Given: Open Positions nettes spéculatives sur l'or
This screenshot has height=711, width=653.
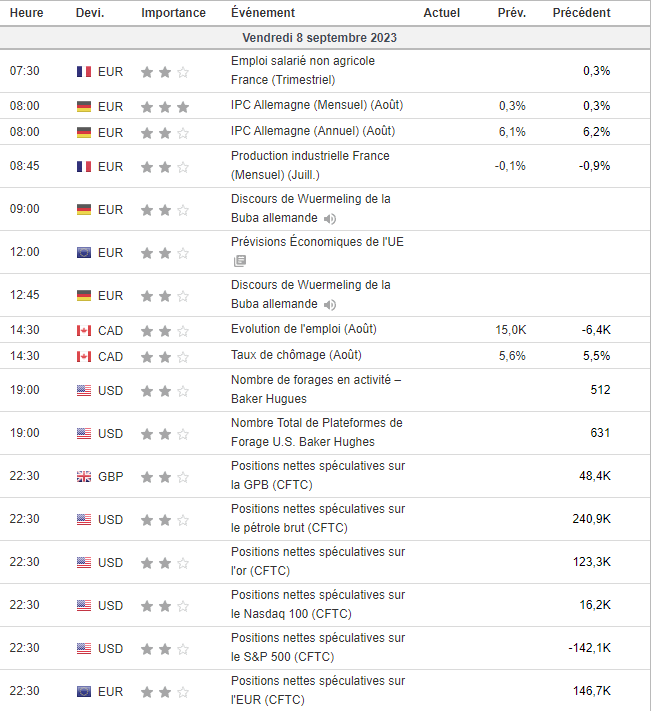Looking at the screenshot, I should (x=317, y=562).
